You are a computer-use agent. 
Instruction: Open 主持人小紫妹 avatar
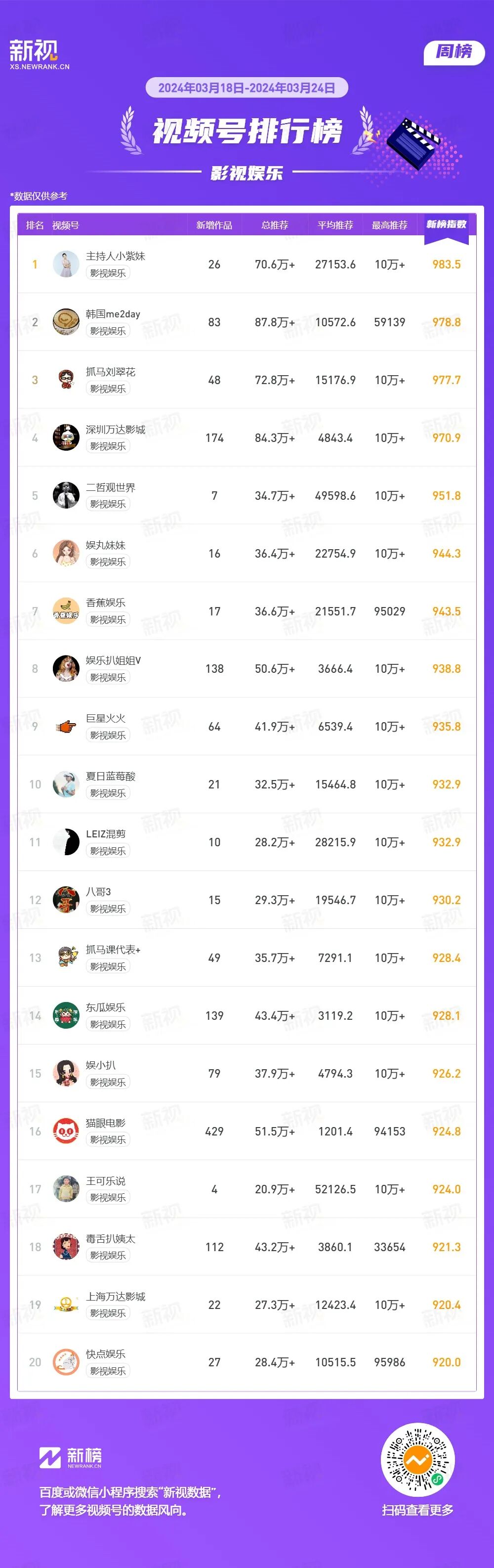tap(66, 264)
